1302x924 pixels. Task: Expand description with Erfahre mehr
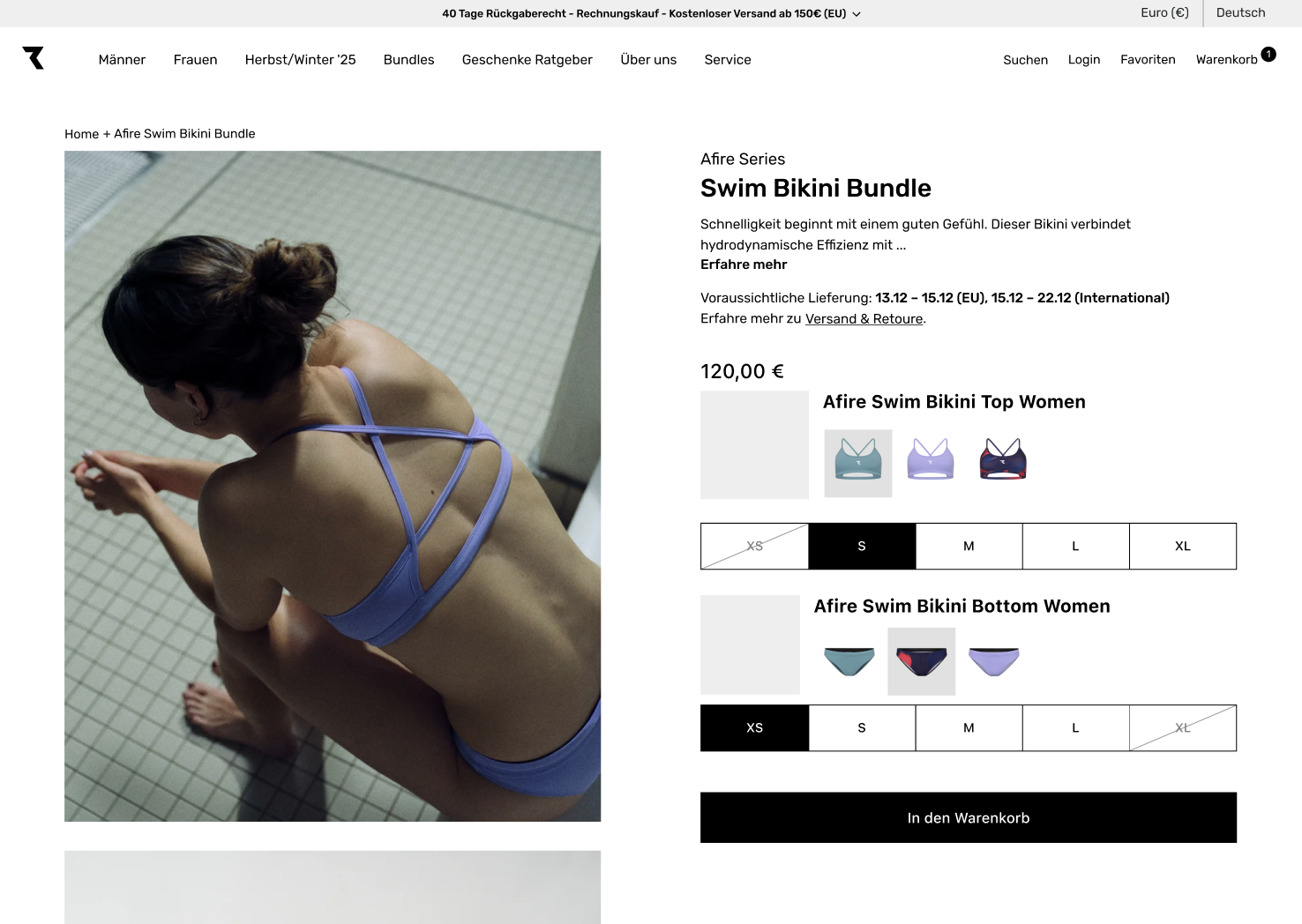pos(744,265)
